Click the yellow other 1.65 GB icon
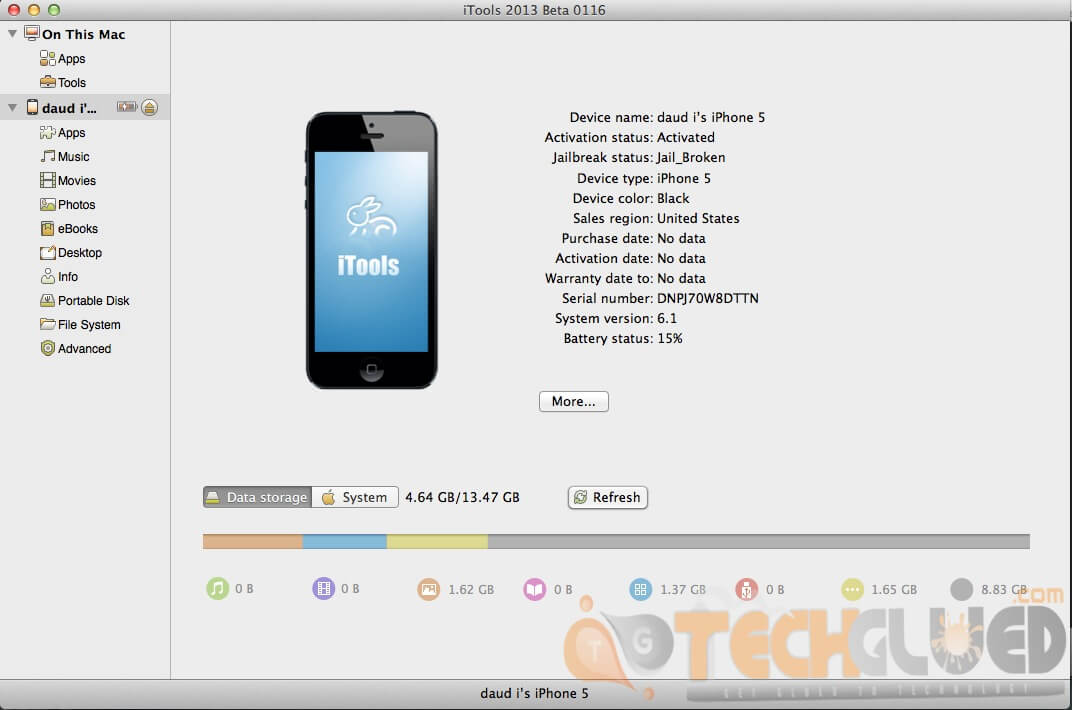 click(x=852, y=589)
